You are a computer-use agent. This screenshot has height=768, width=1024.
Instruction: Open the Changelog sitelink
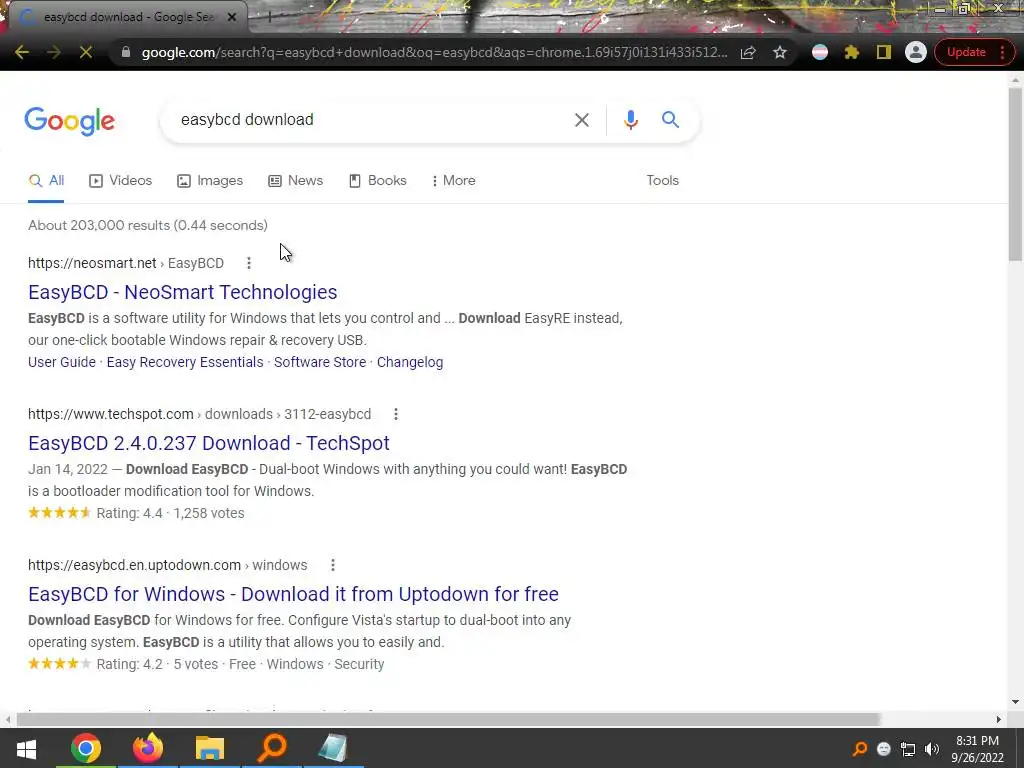(x=410, y=362)
